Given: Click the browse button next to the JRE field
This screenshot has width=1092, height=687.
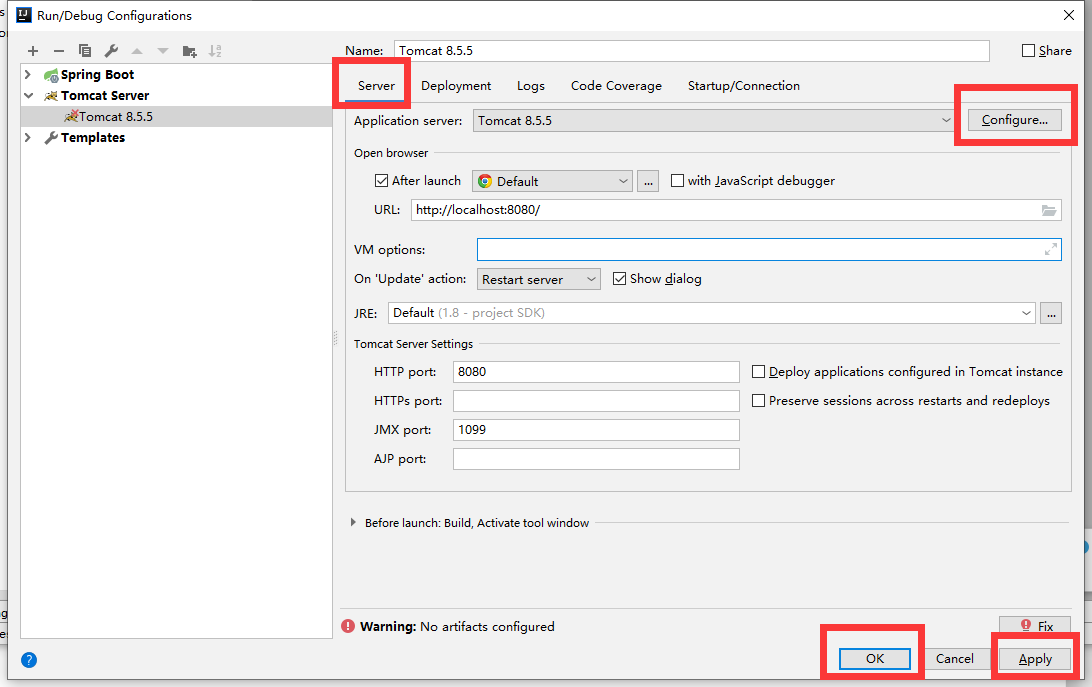Looking at the screenshot, I should (1051, 313).
